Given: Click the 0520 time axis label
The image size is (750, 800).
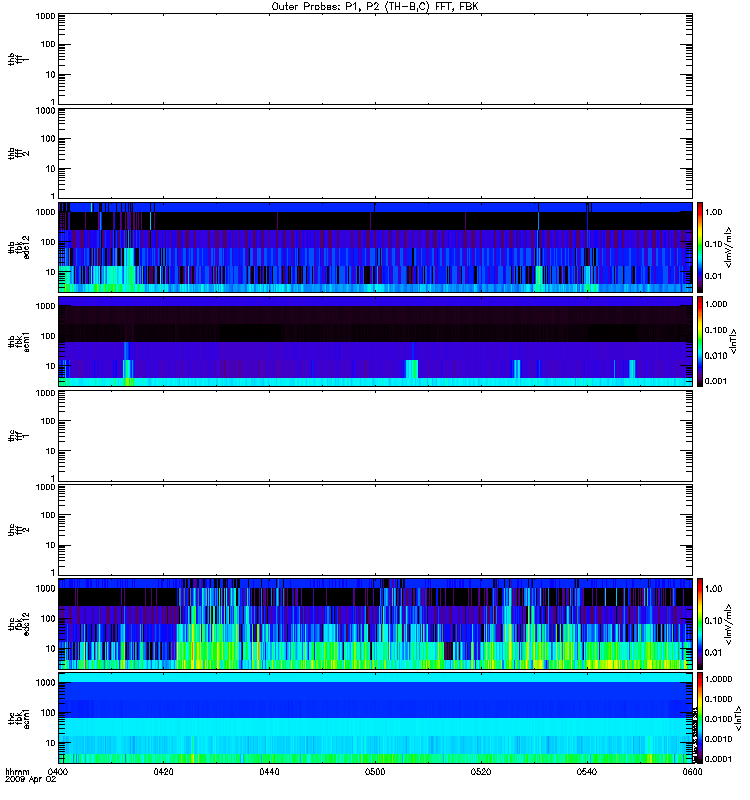Looking at the screenshot, I should click(481, 772).
